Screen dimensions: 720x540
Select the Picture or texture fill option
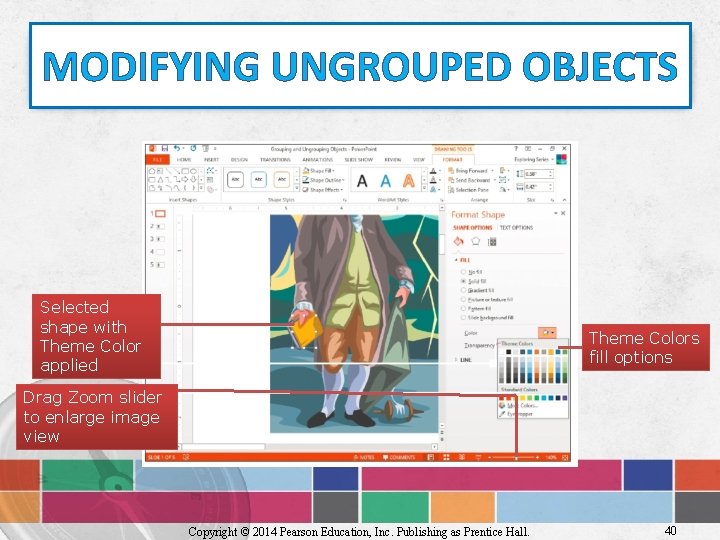486,299
